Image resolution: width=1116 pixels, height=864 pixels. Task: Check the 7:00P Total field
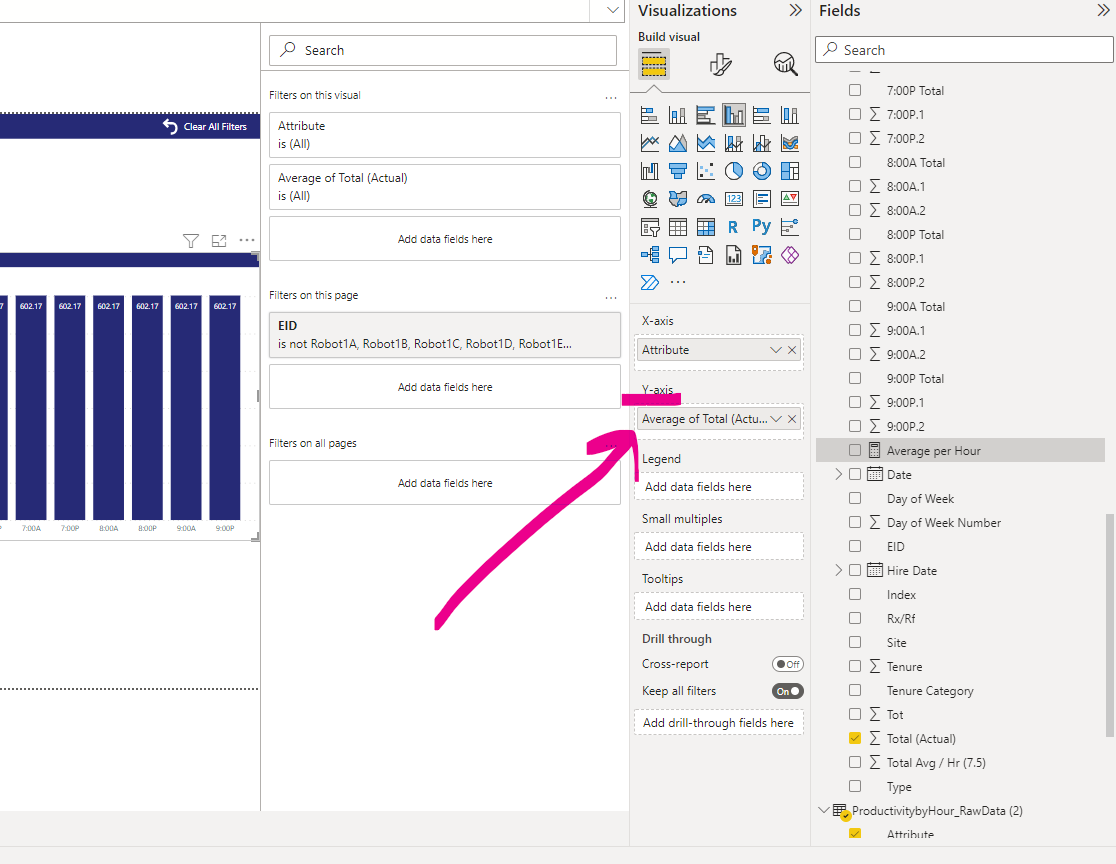(x=855, y=90)
